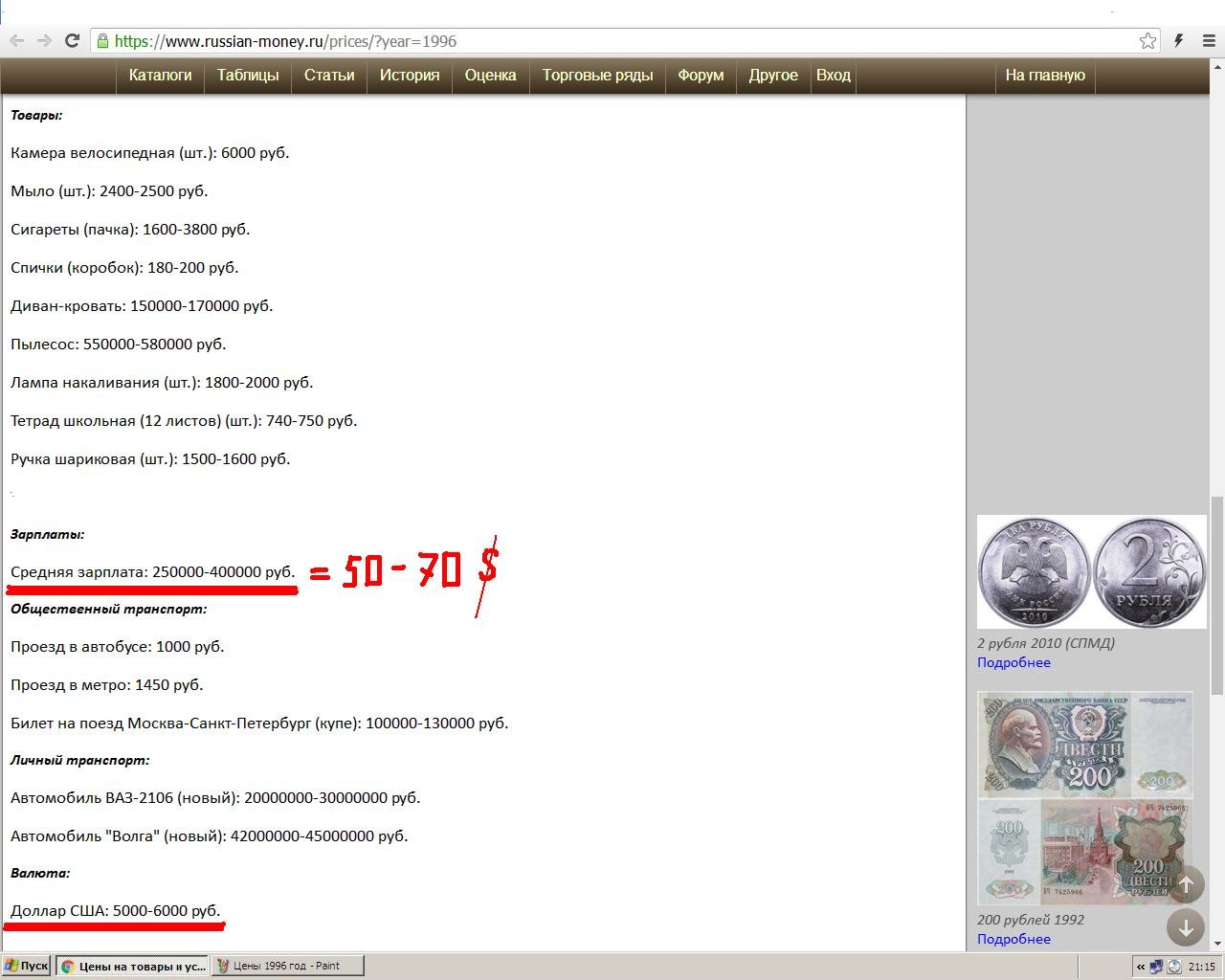Click the Вход login link

point(833,75)
